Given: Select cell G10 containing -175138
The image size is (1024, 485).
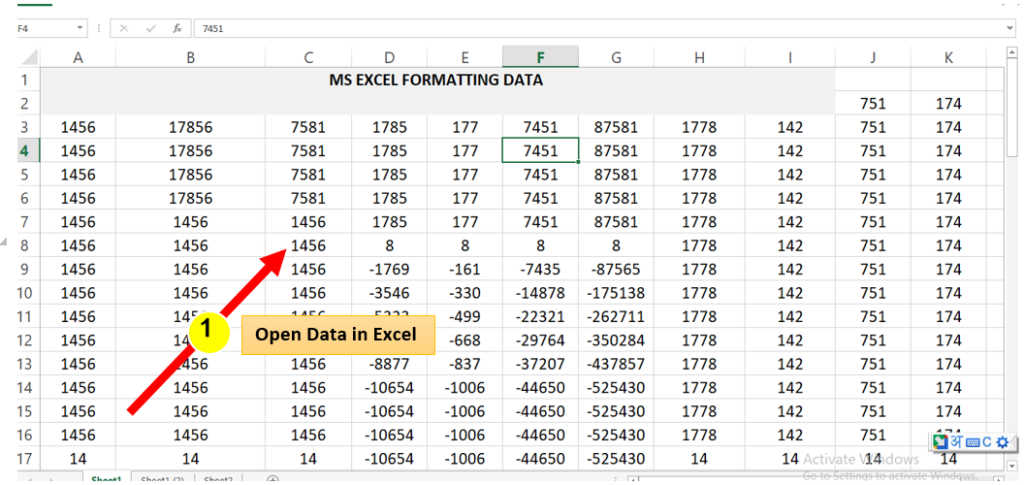Looking at the screenshot, I should 616,292.
